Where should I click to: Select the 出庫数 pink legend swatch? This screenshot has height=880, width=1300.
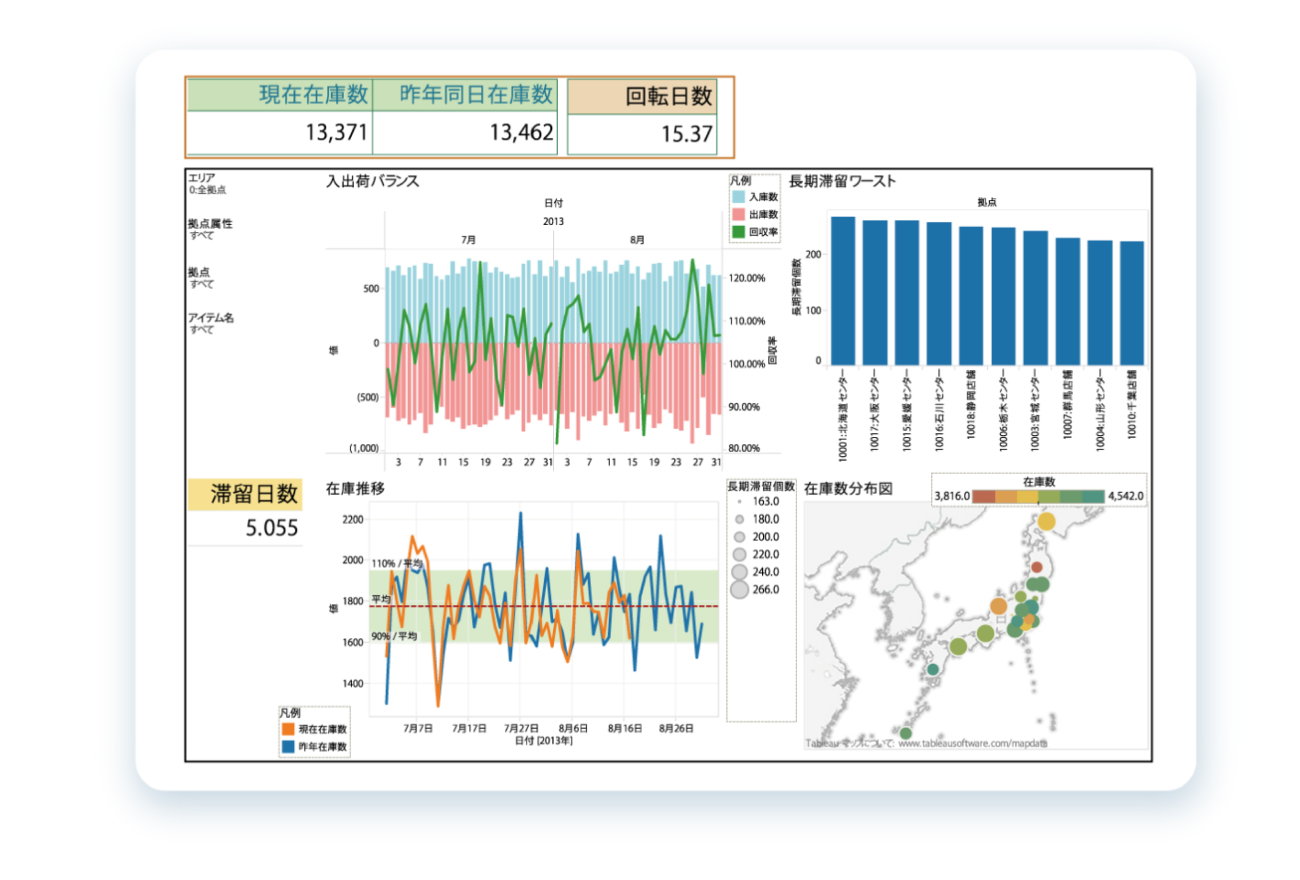click(x=739, y=214)
